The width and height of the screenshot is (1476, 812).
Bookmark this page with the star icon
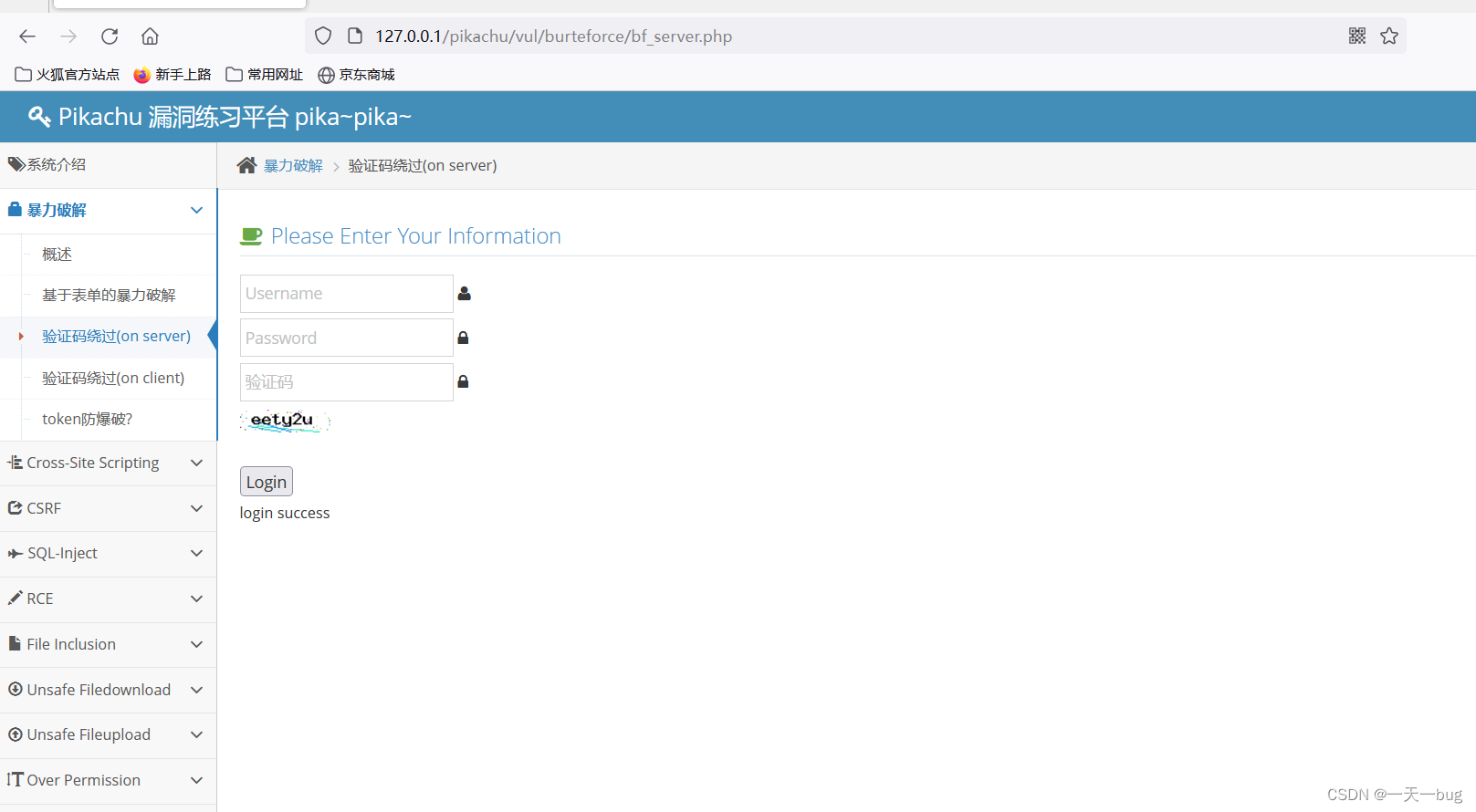click(1389, 36)
